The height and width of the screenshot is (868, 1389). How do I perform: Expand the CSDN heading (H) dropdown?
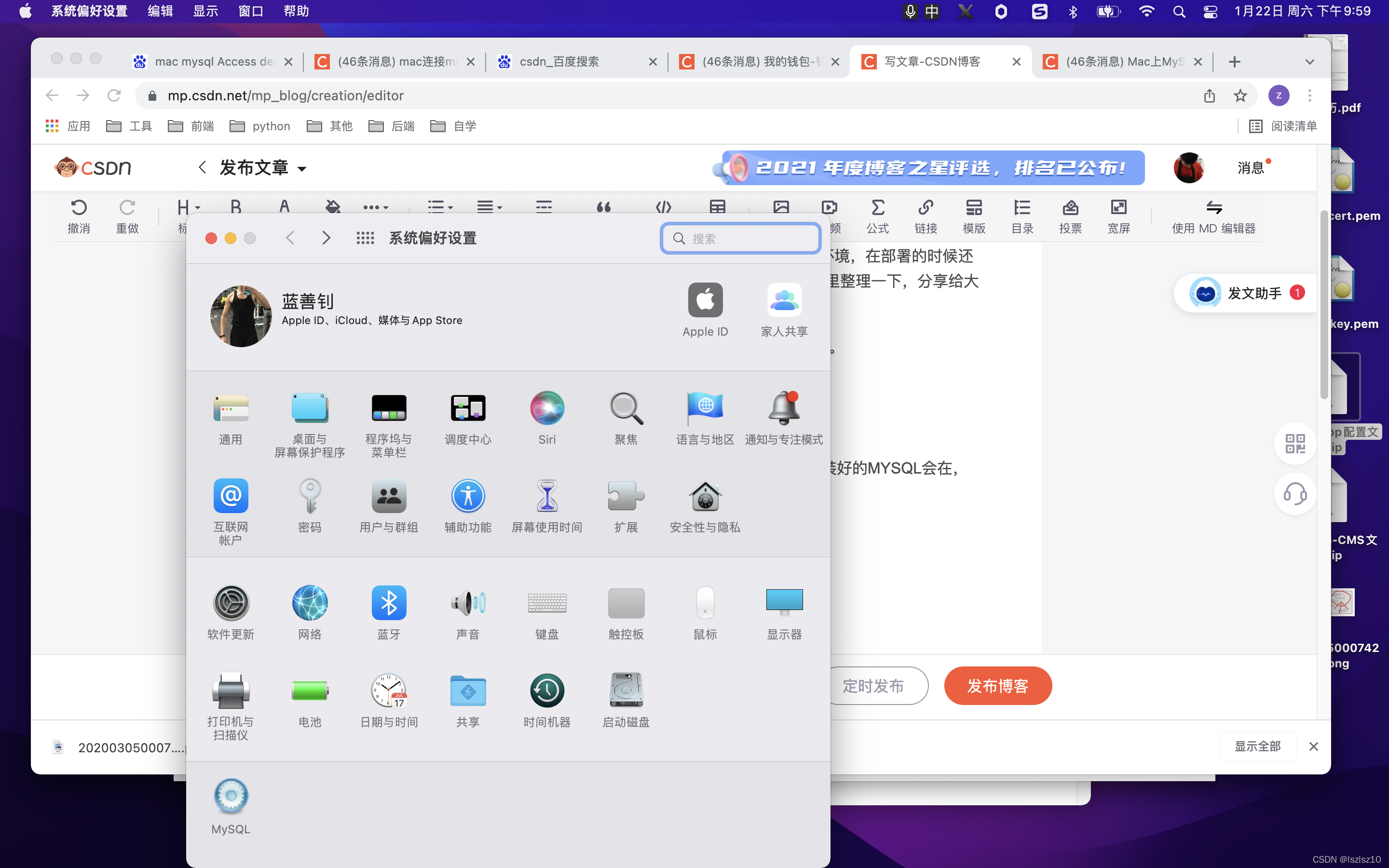coord(197,208)
